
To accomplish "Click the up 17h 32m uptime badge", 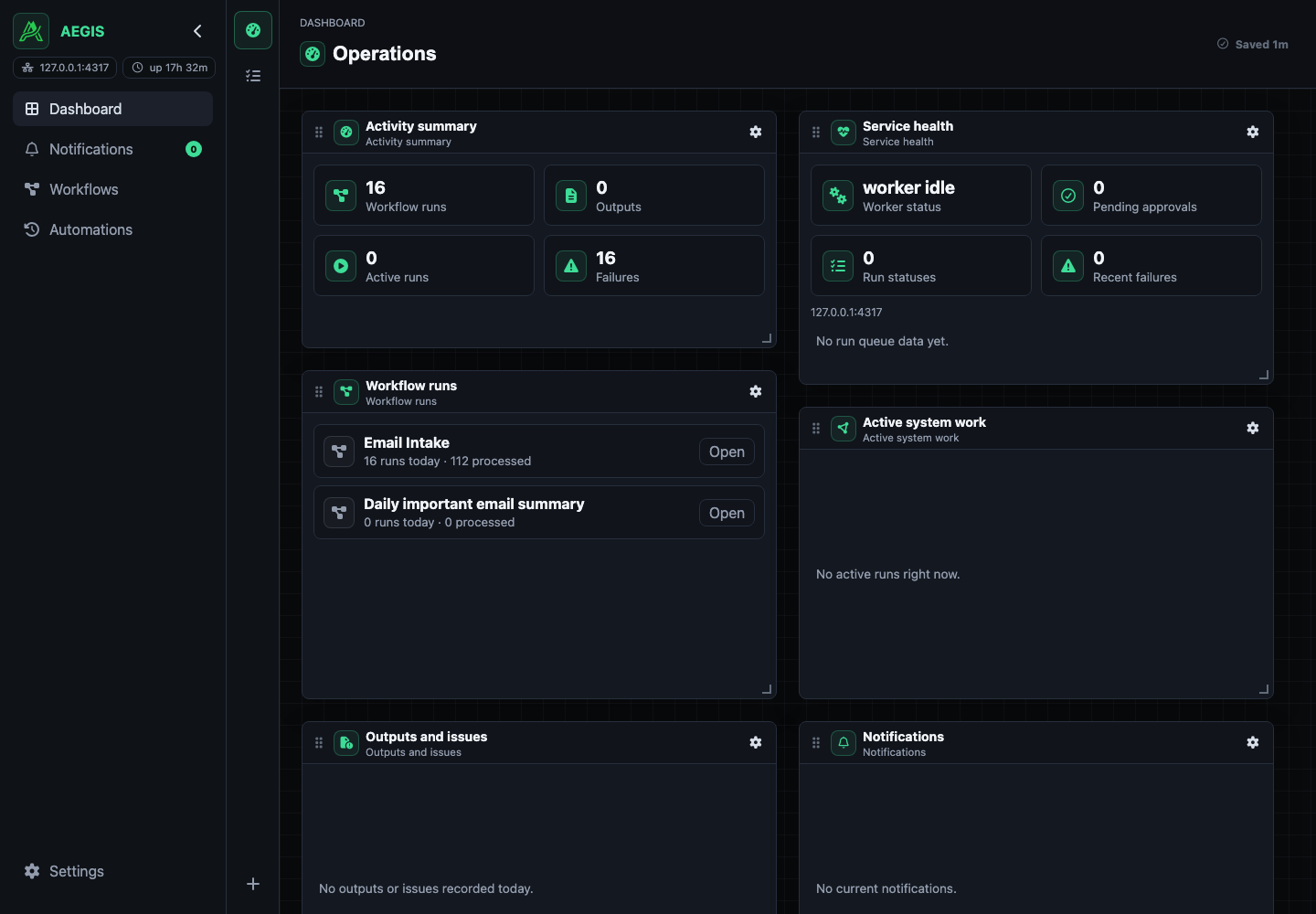I will coord(169,68).
